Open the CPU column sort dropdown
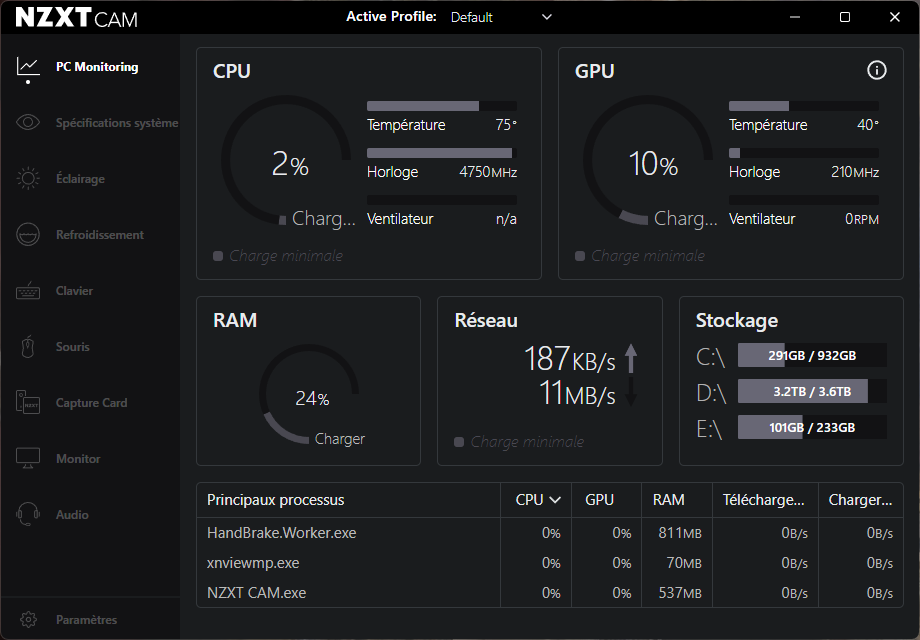Screen dimensions: 920x640 536,499
